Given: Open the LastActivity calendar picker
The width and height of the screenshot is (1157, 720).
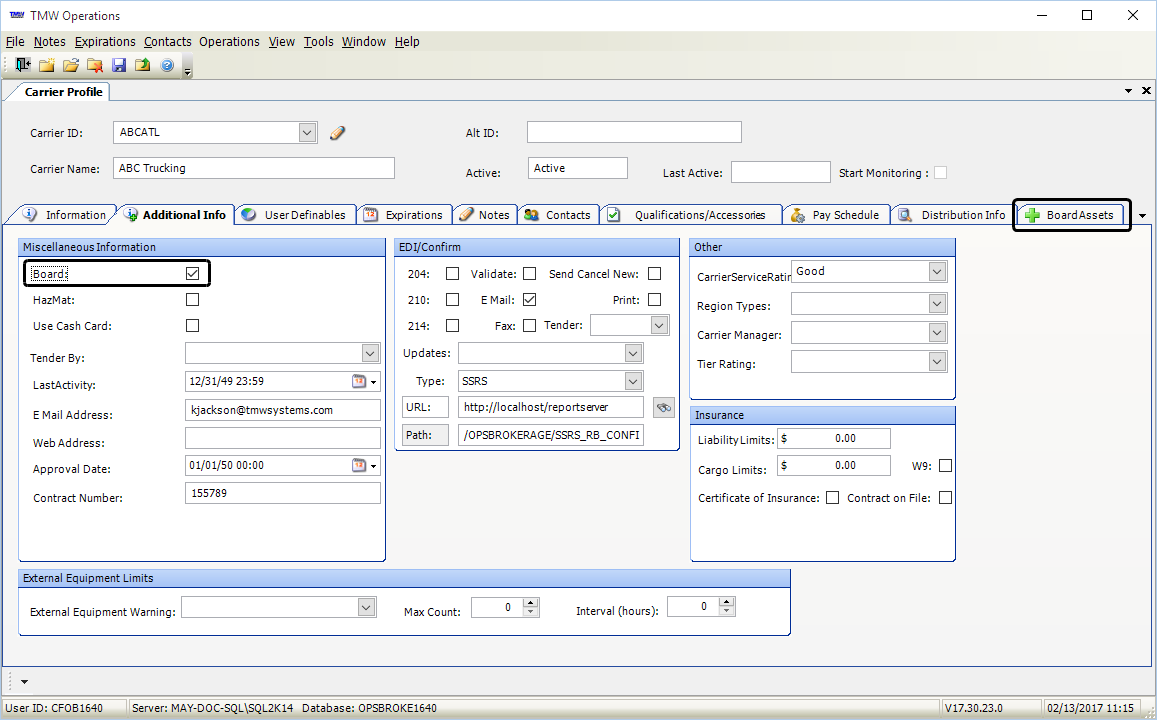Looking at the screenshot, I should point(362,381).
